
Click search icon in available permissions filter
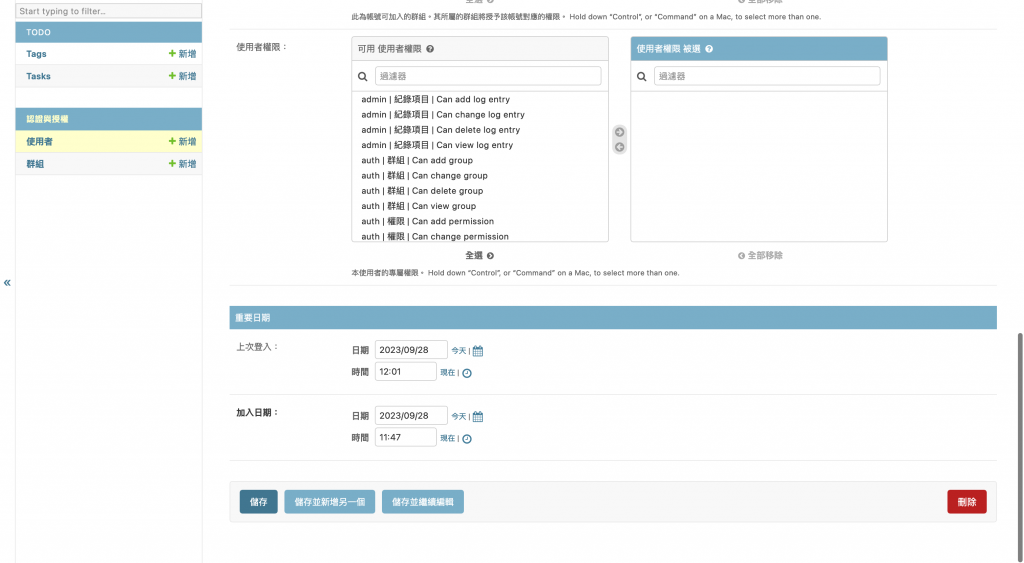[362, 76]
